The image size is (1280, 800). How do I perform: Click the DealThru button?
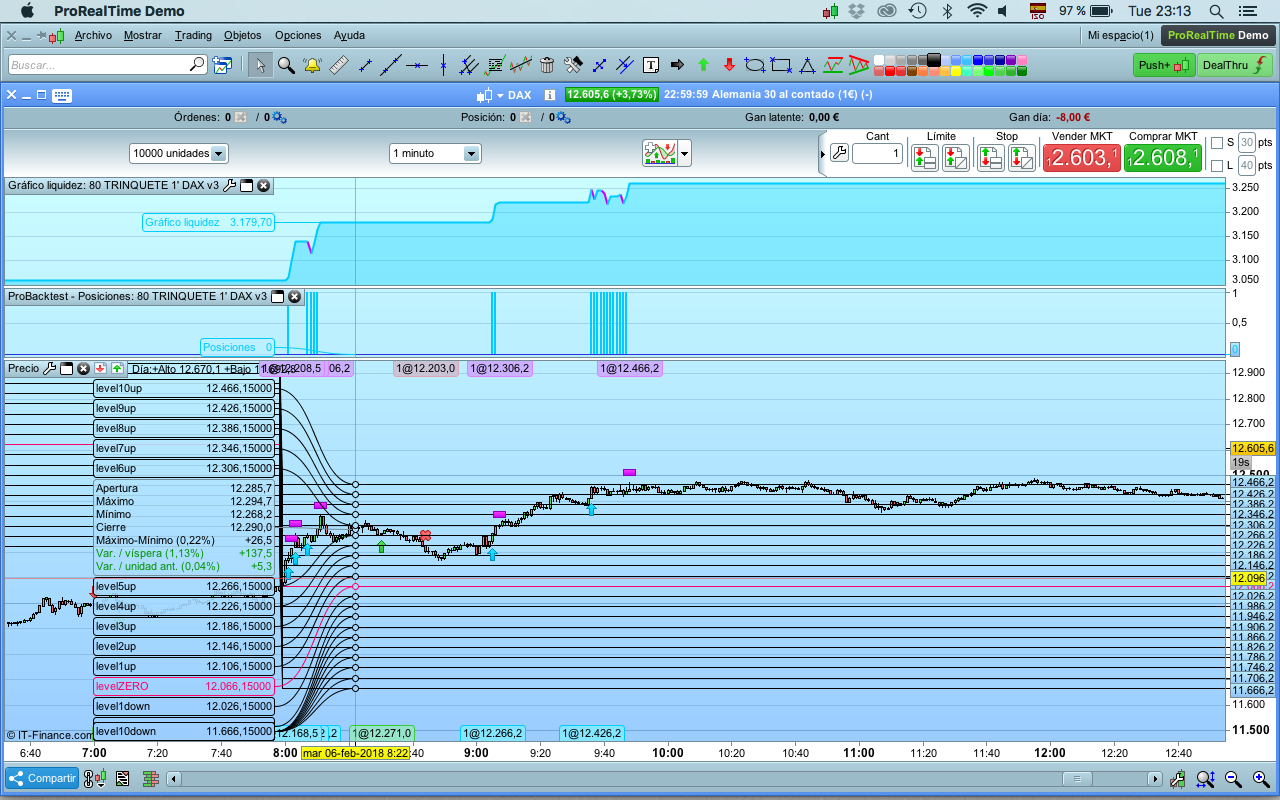tap(1235, 65)
